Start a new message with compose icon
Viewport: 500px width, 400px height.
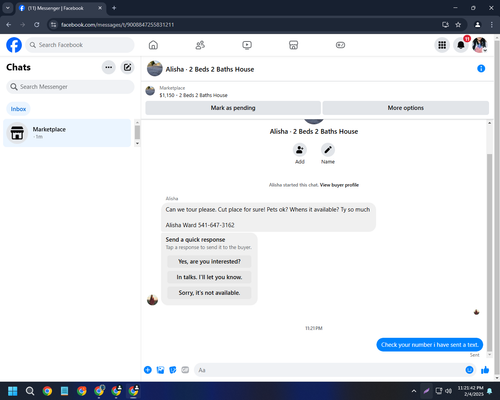point(127,67)
